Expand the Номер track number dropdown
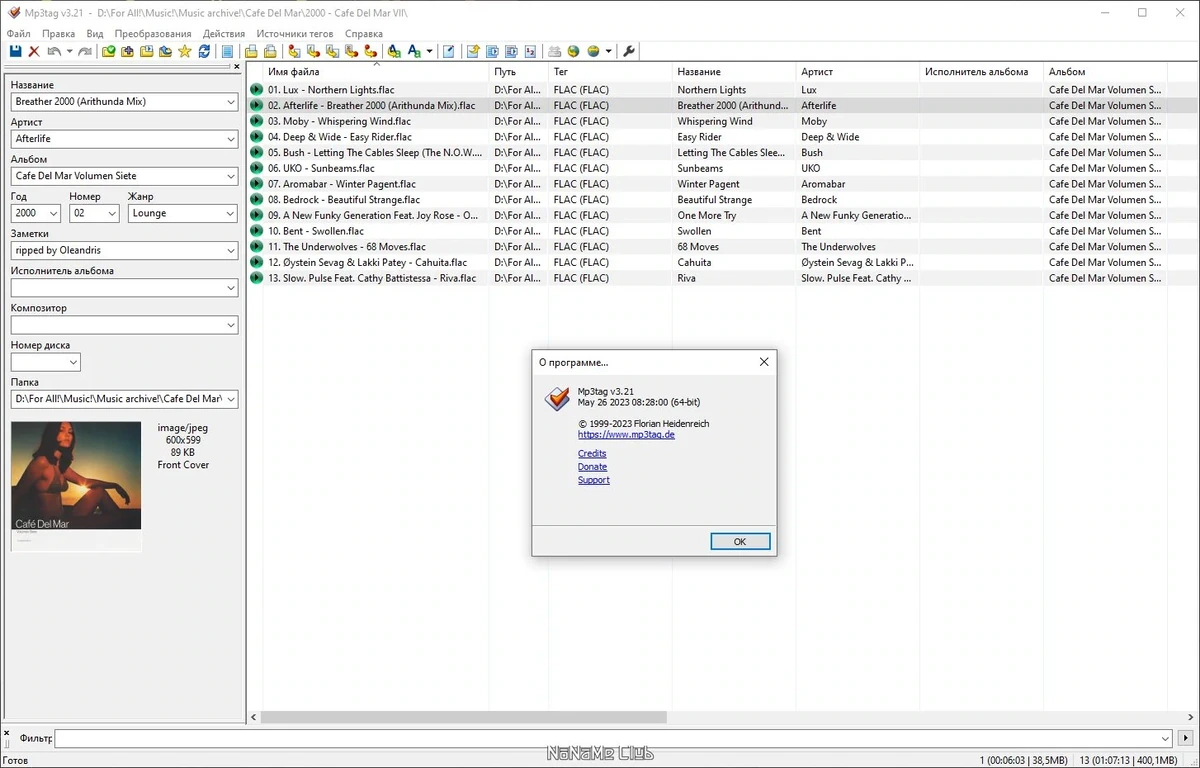Screen dimensions: 1200x768 [111, 213]
